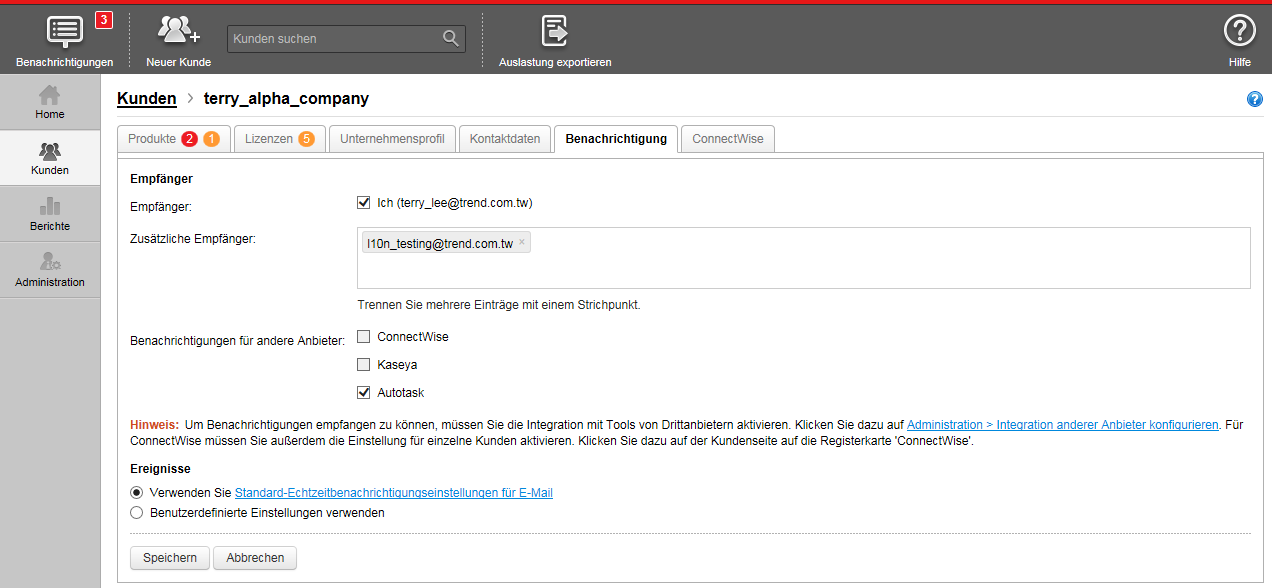Click the blue context help icon
Screen dimensions: 1272x588
click(x=1254, y=99)
